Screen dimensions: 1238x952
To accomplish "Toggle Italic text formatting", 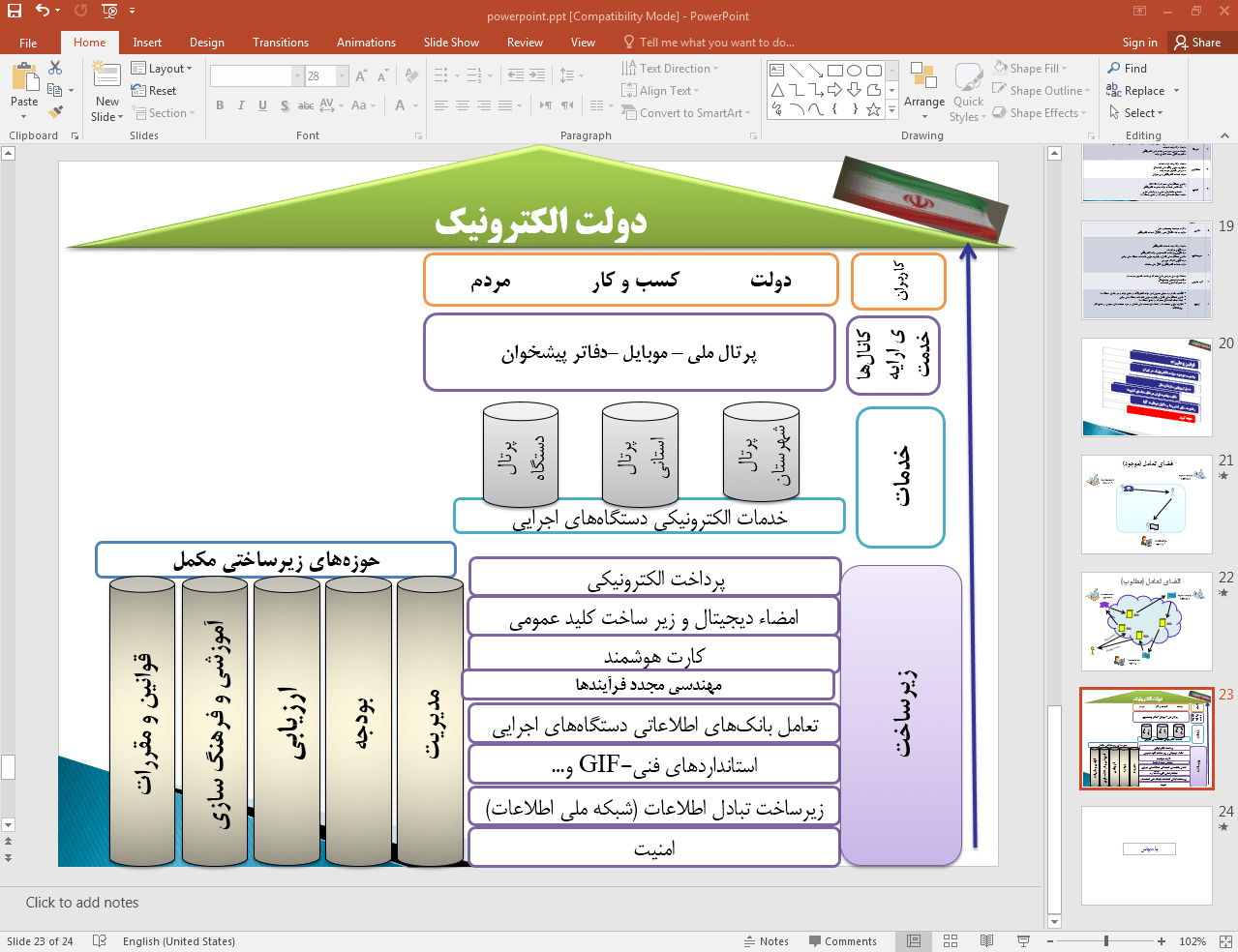I will point(241,105).
